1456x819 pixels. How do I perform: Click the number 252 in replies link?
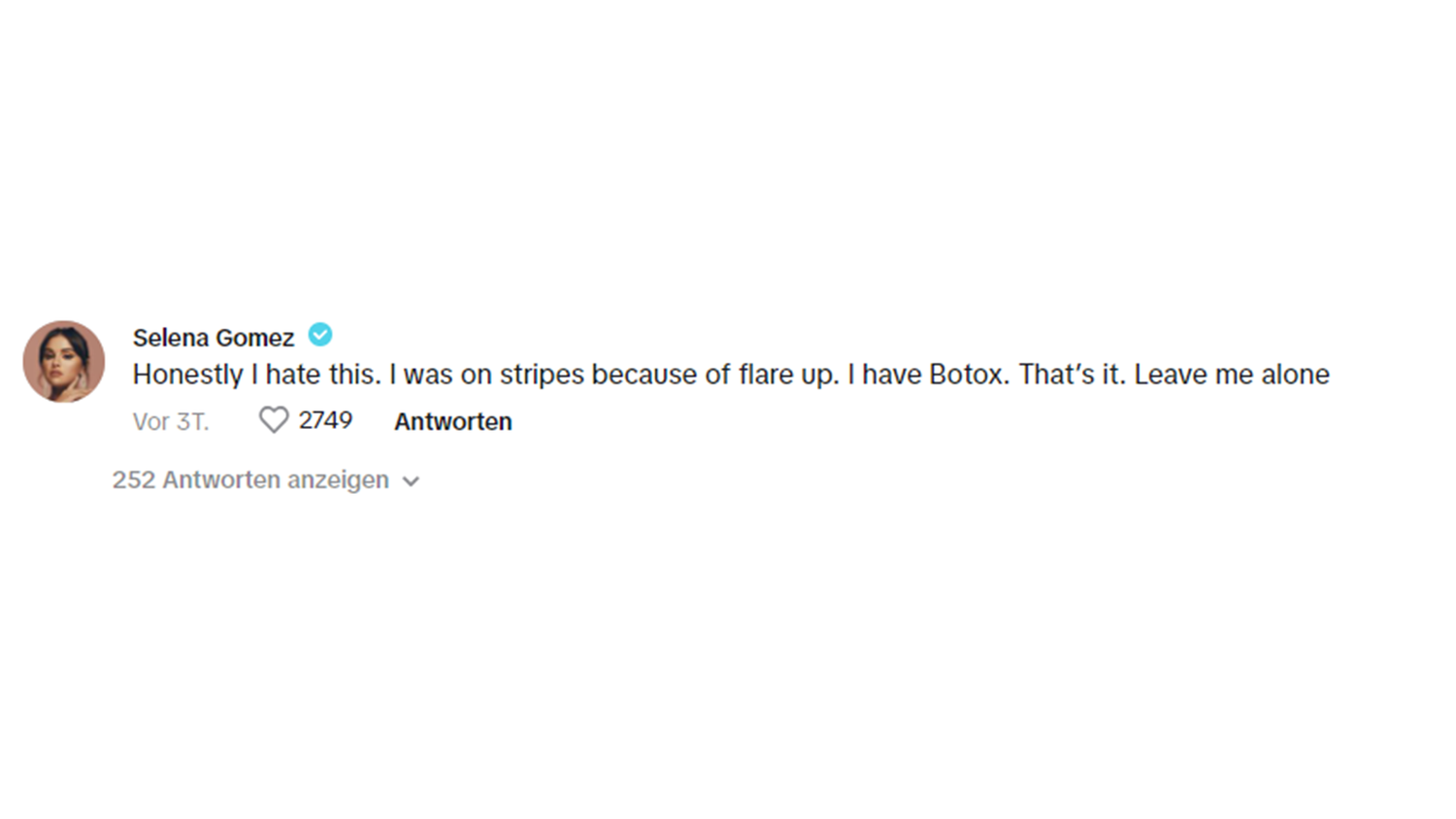coord(134,480)
